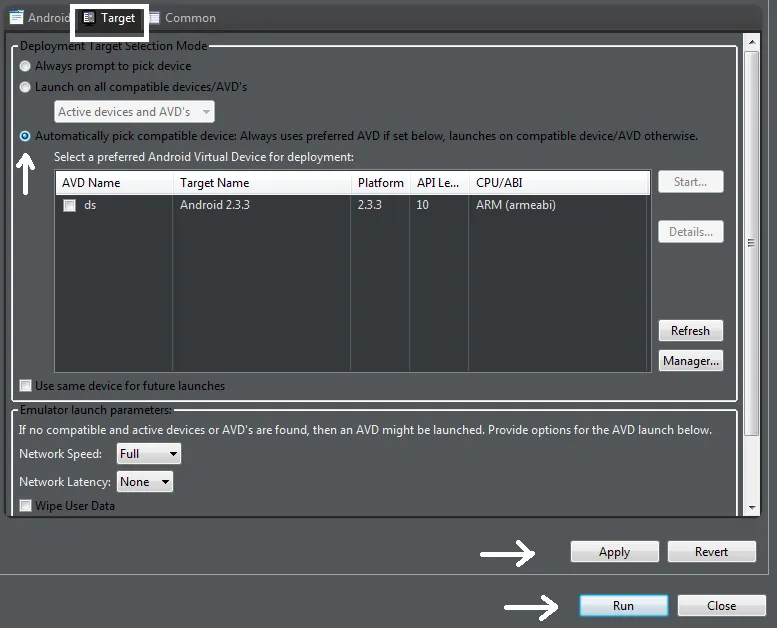This screenshot has height=628, width=777.
Task: Open the AVD Manager...
Action: click(691, 361)
